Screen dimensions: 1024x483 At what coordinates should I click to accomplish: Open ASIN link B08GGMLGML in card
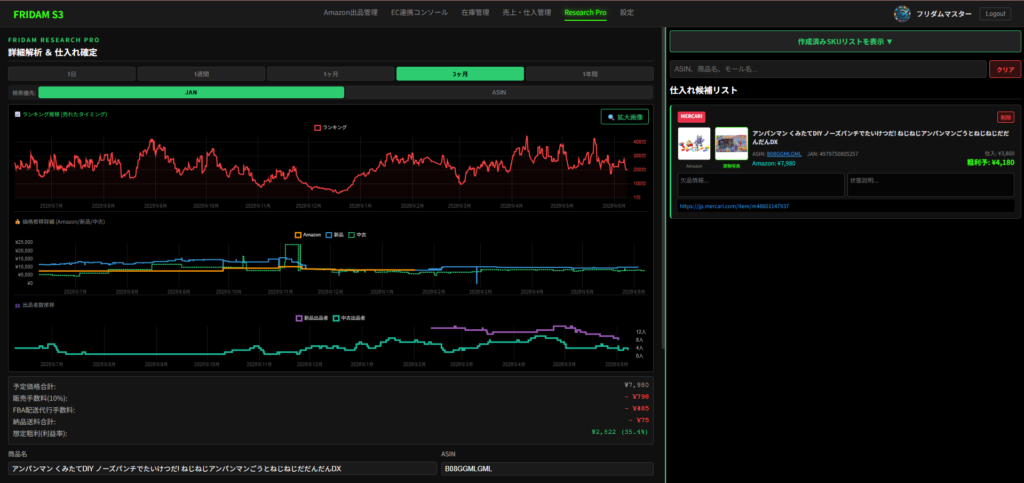point(784,154)
